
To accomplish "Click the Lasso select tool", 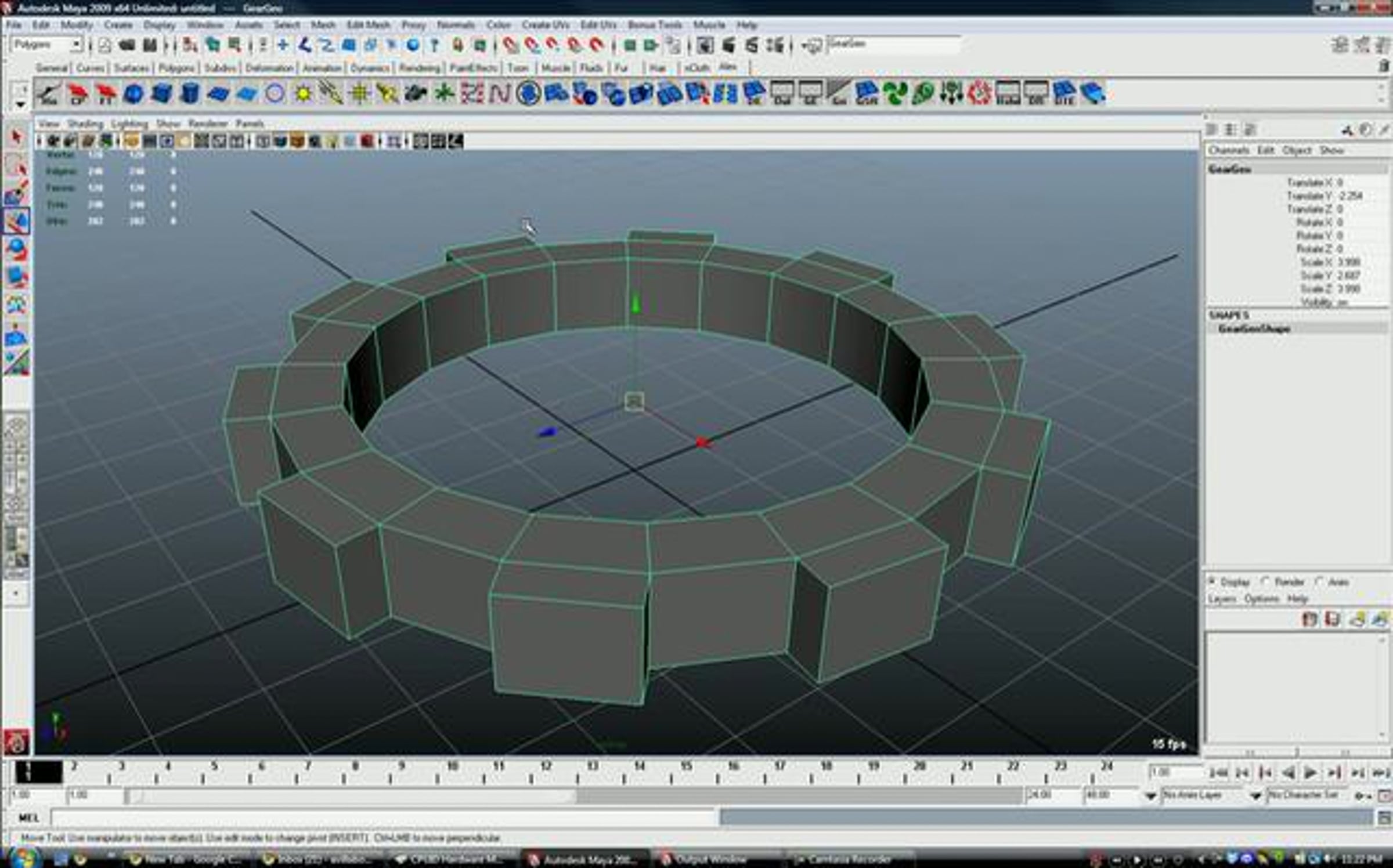I will point(16,165).
